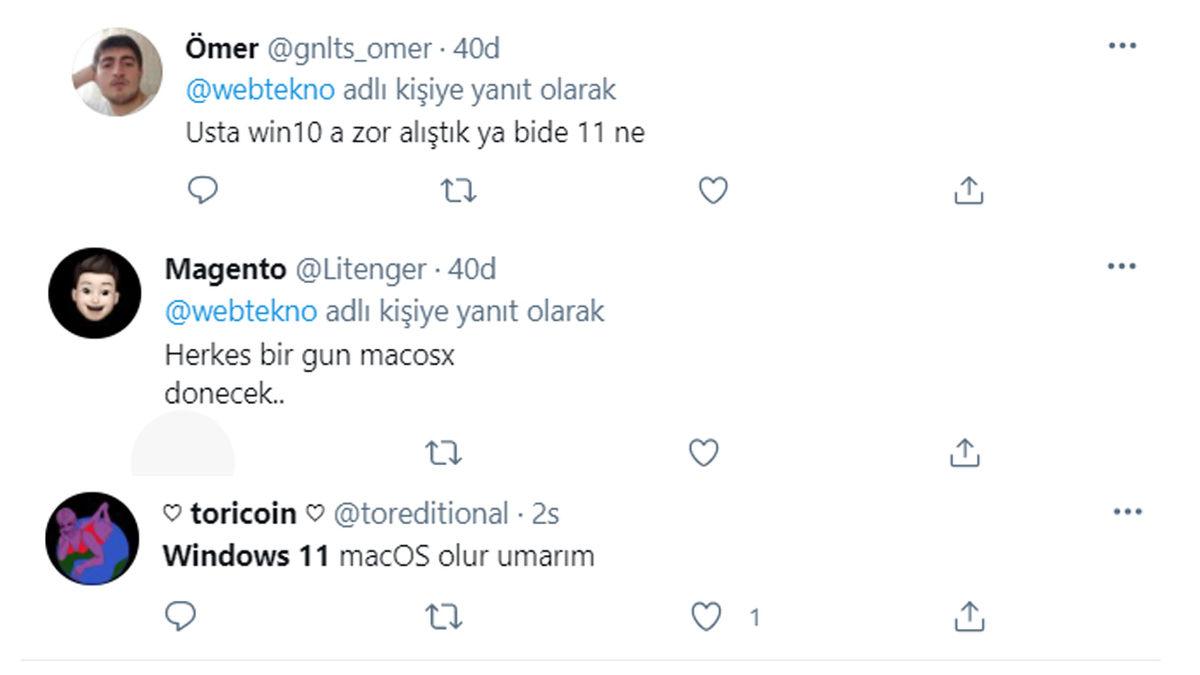Reply to Ömer's tweet
The width and height of the screenshot is (1200, 675).
point(203,190)
